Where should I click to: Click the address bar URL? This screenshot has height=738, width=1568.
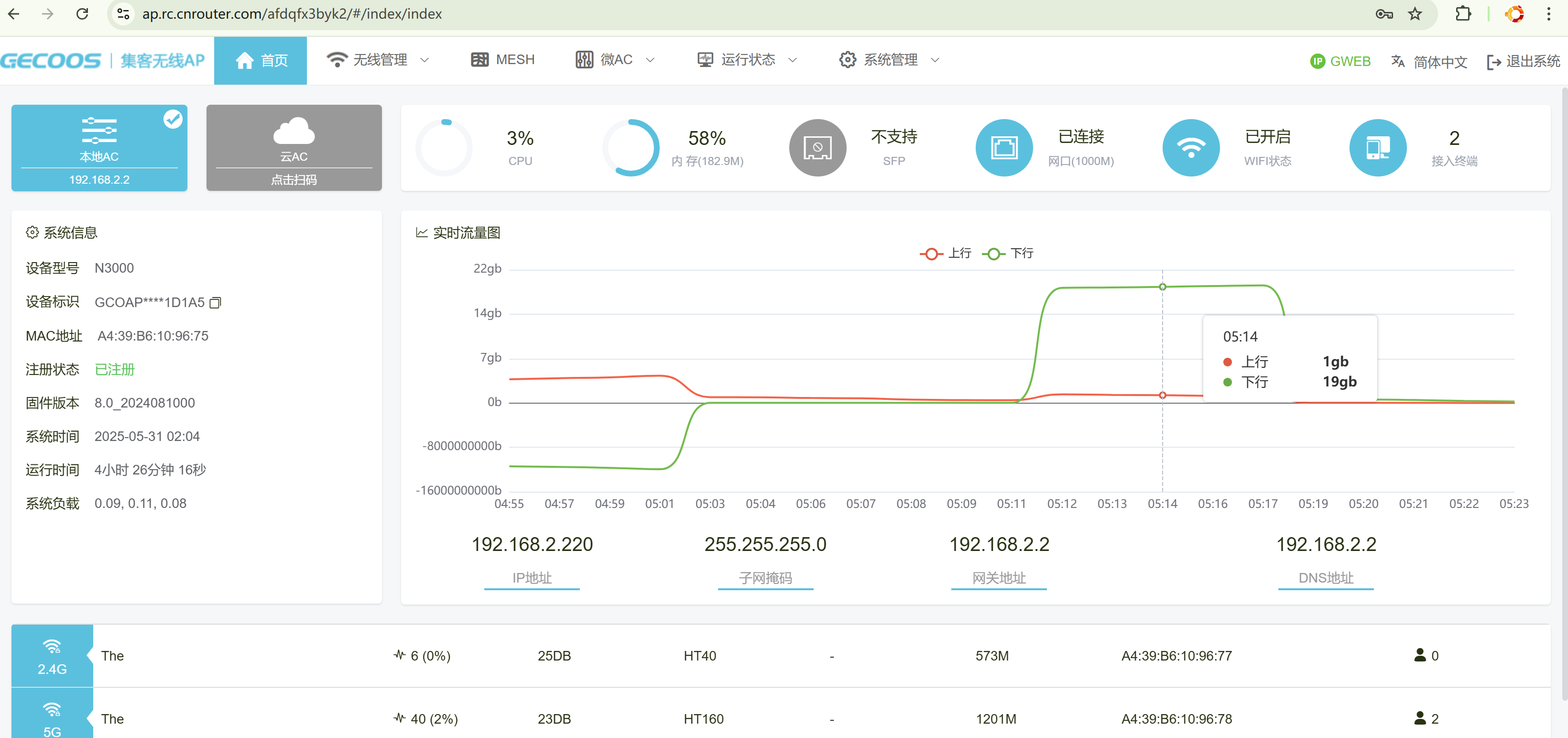(292, 13)
